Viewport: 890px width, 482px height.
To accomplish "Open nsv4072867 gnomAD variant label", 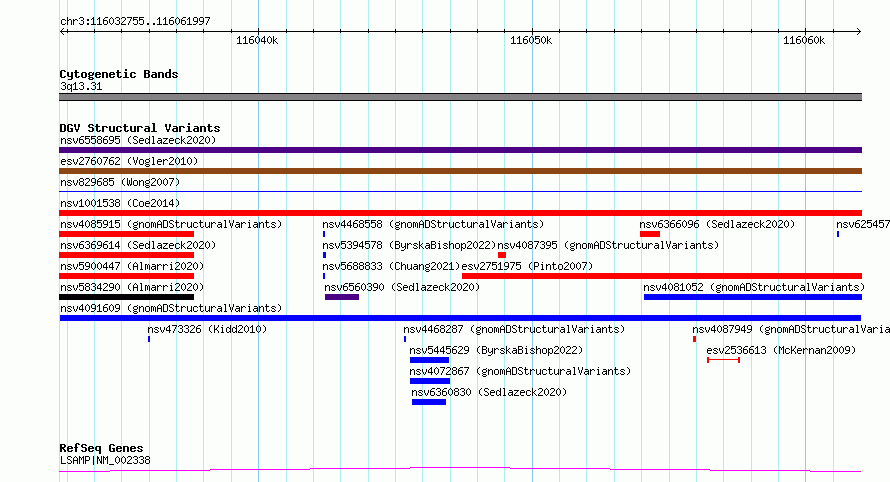I will point(520,371).
